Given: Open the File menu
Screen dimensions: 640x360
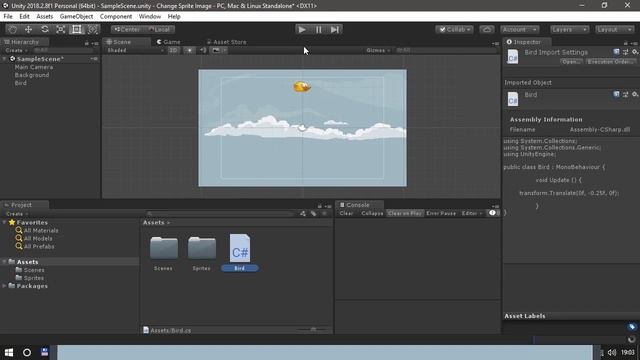Looking at the screenshot, I should (x=8, y=16).
